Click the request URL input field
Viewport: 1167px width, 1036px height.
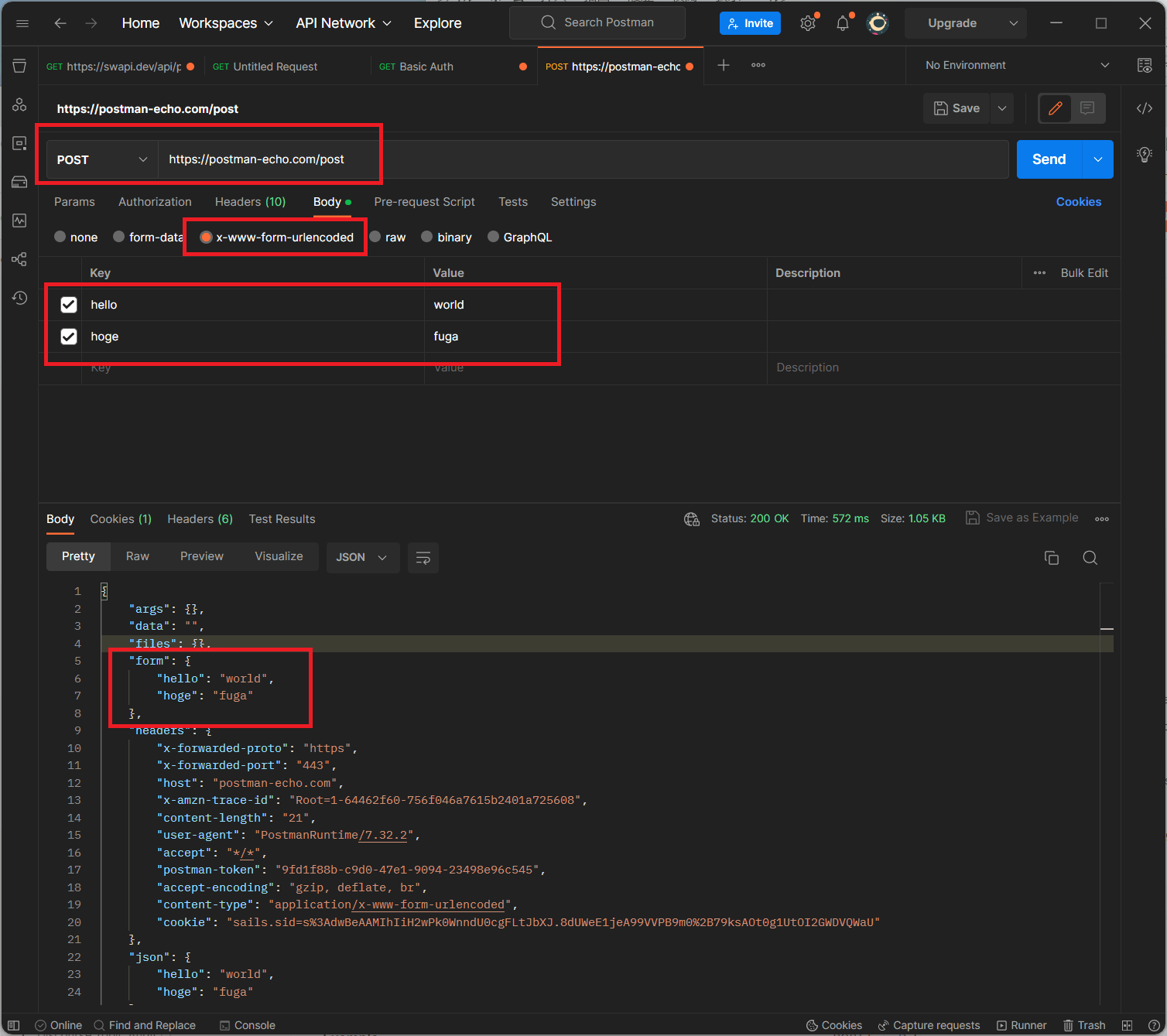pyautogui.click(x=583, y=159)
